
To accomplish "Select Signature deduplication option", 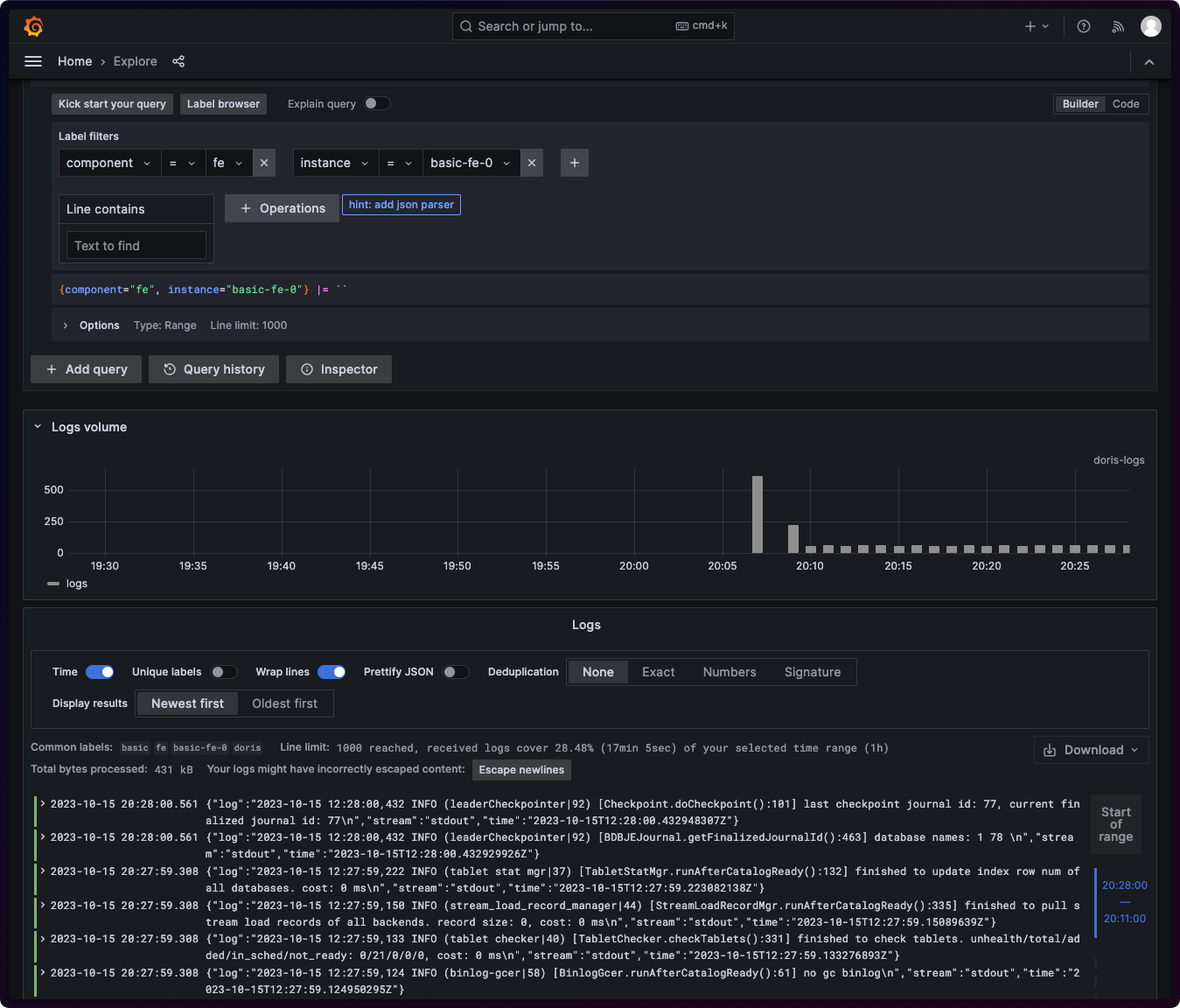I will [x=813, y=672].
